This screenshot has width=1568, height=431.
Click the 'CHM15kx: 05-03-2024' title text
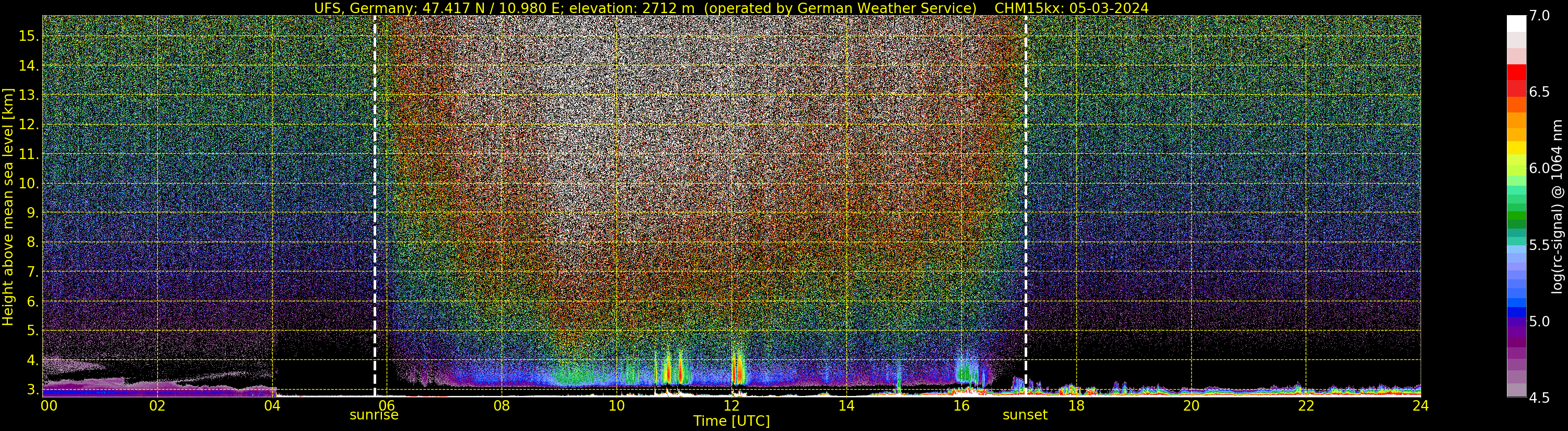pos(1071,8)
